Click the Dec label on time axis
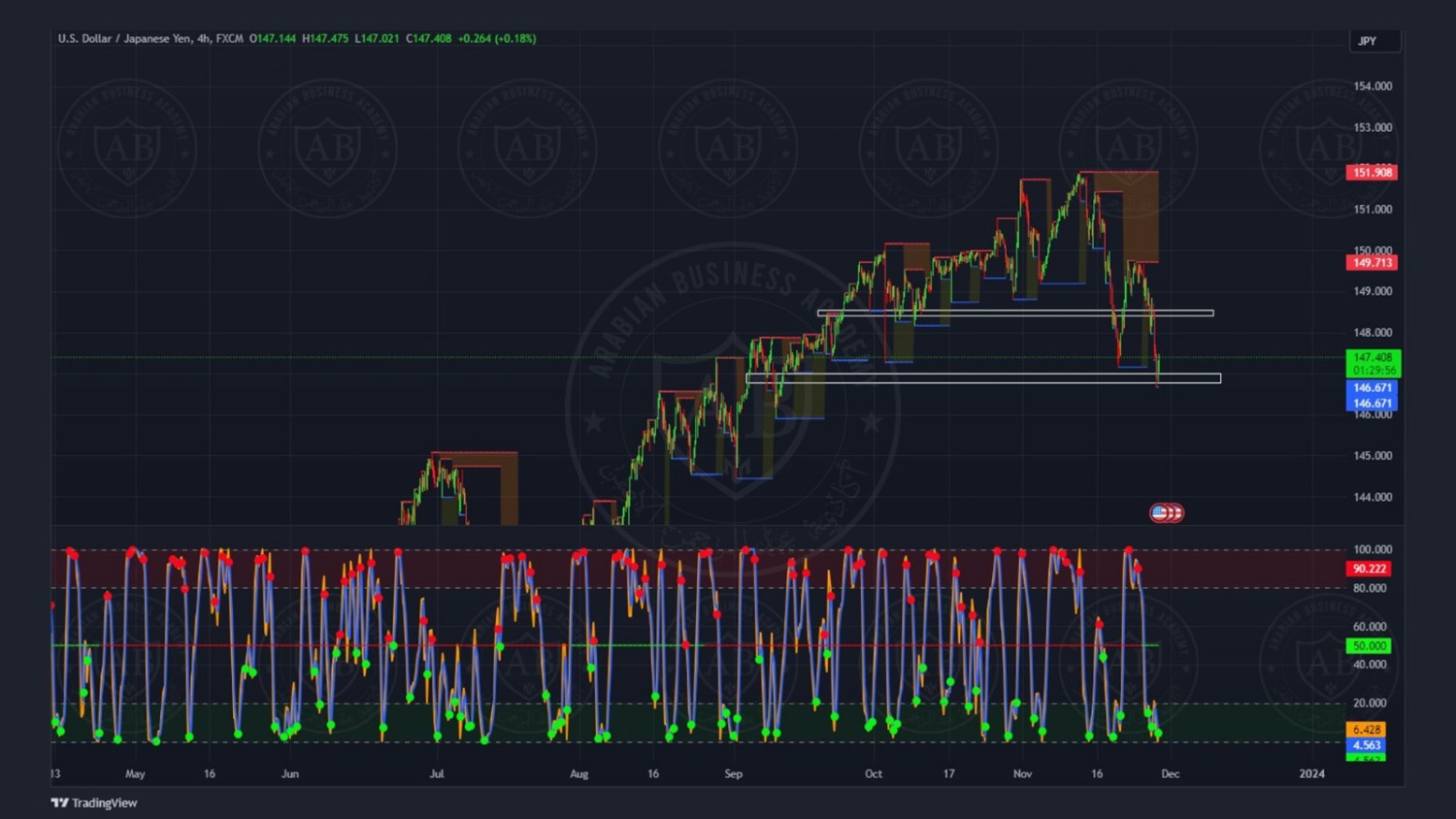This screenshot has width=1456, height=819. coord(1170,774)
